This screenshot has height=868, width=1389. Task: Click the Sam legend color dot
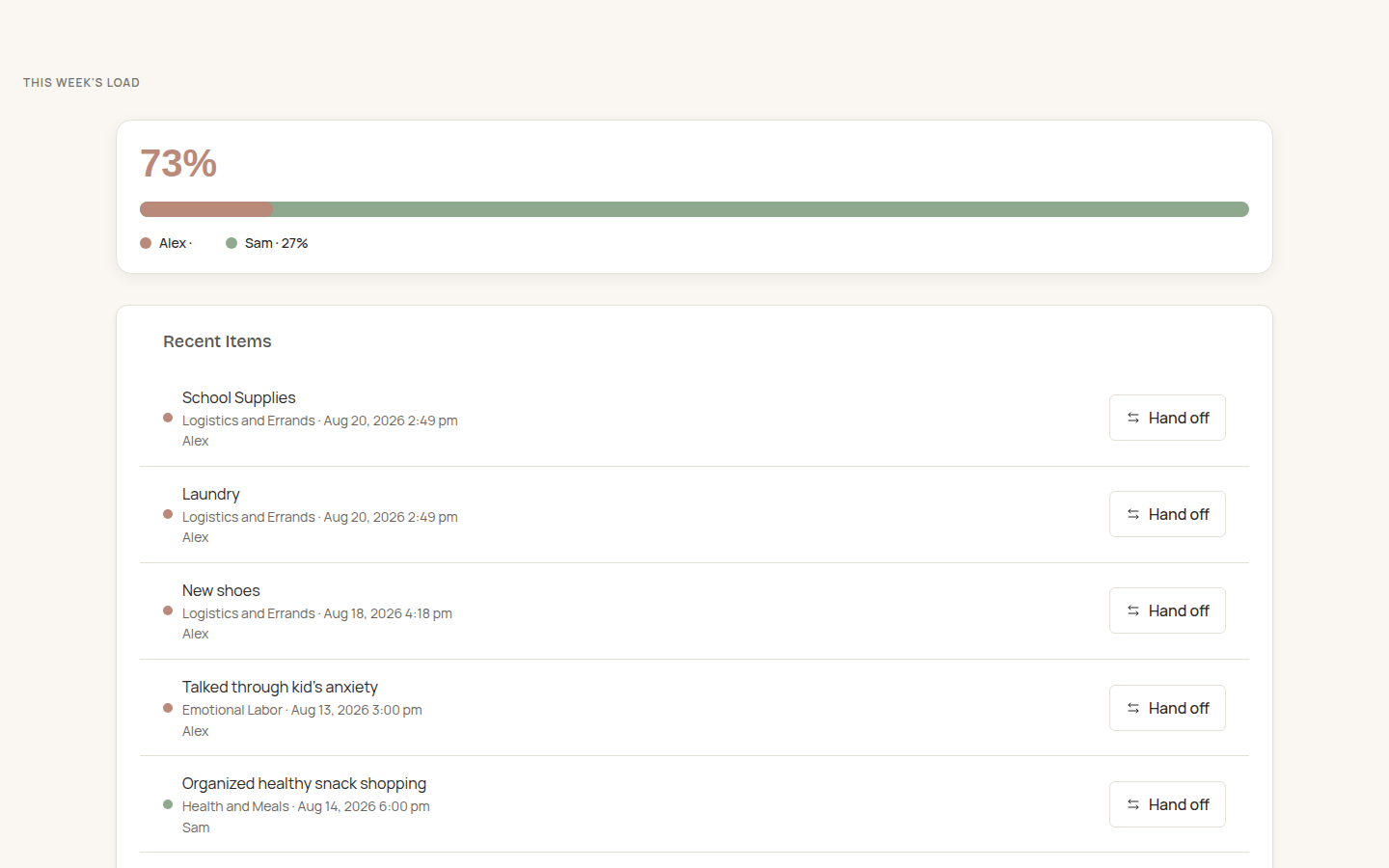click(231, 243)
